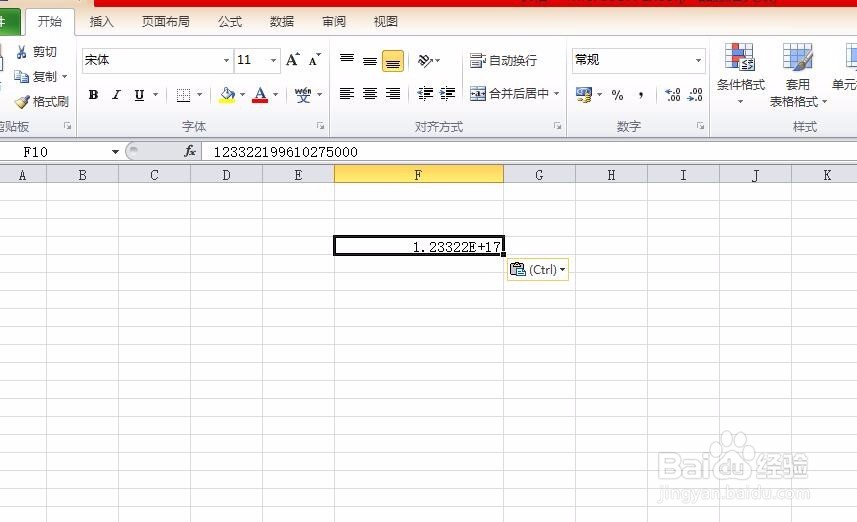The height and width of the screenshot is (522, 857).
Task: Align text to middle of cell
Action: pos(370,61)
